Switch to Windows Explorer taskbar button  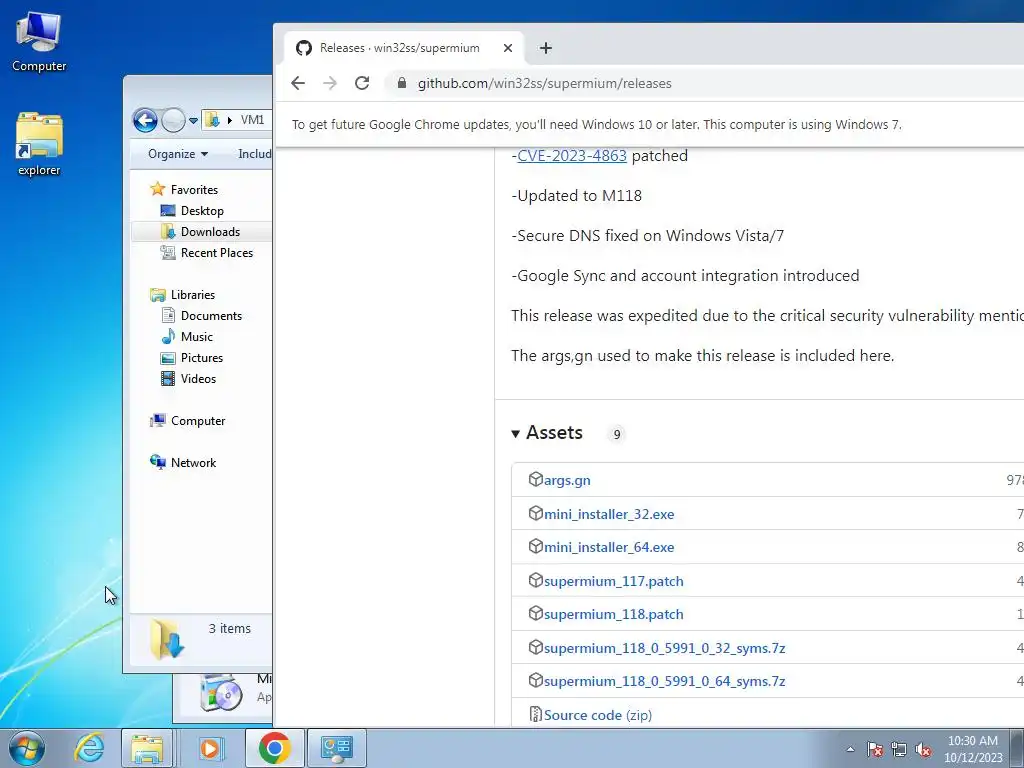click(x=147, y=748)
